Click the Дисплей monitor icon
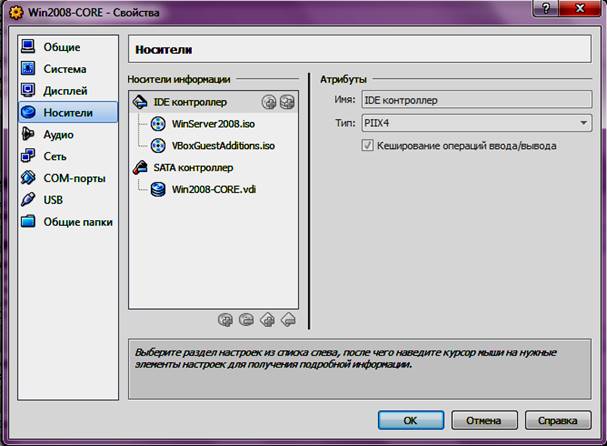The height and width of the screenshot is (446, 607). 28,90
